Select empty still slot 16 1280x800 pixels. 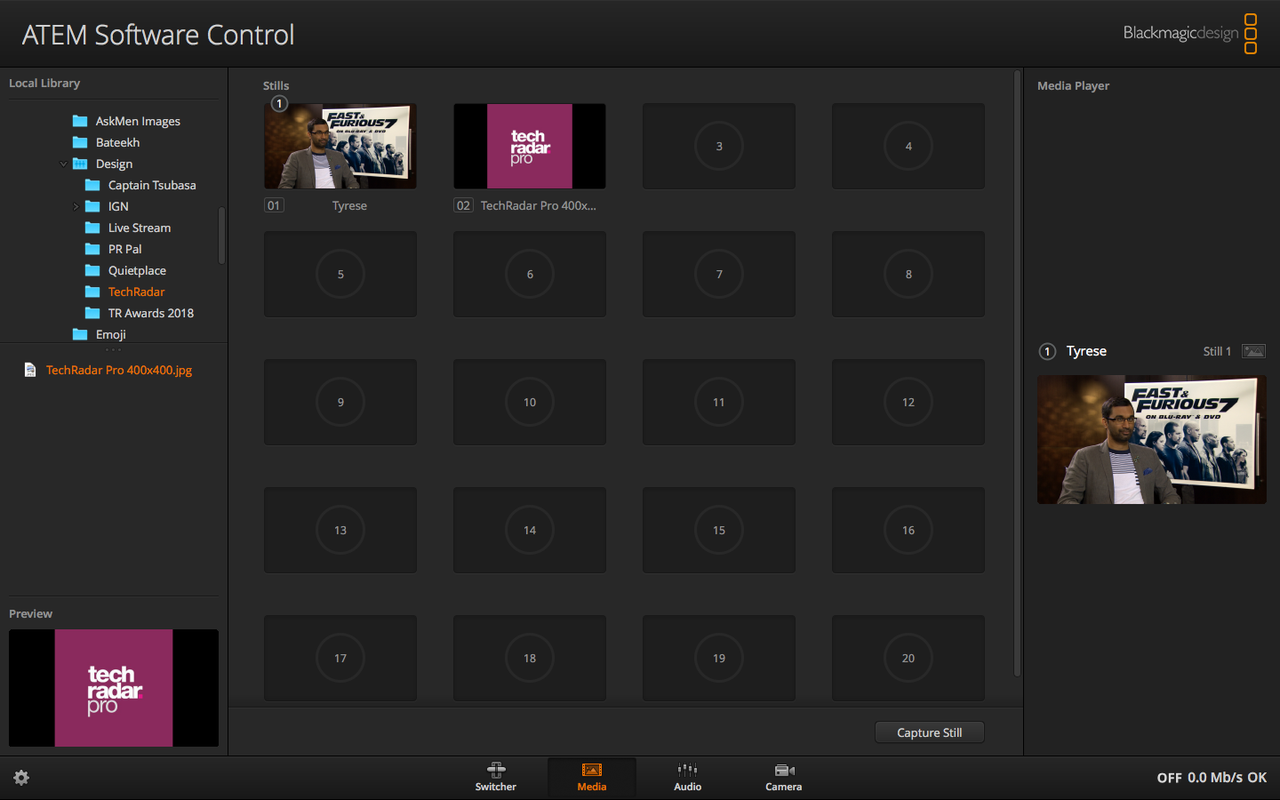[x=908, y=530]
